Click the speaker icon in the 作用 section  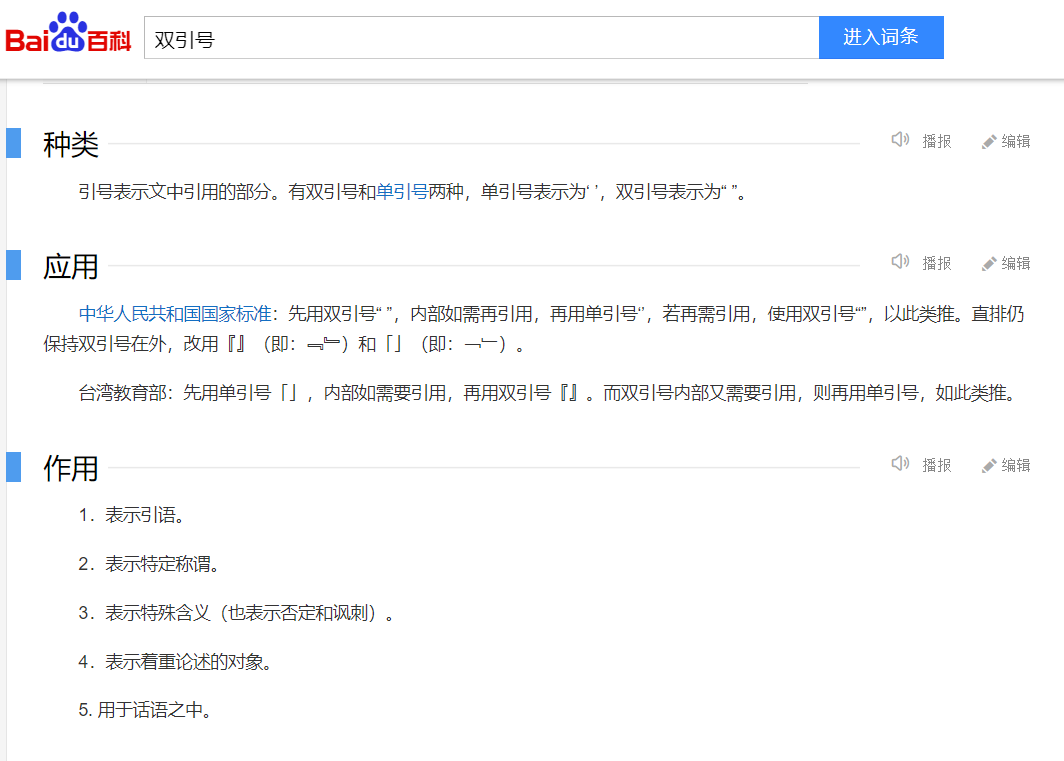(x=900, y=464)
